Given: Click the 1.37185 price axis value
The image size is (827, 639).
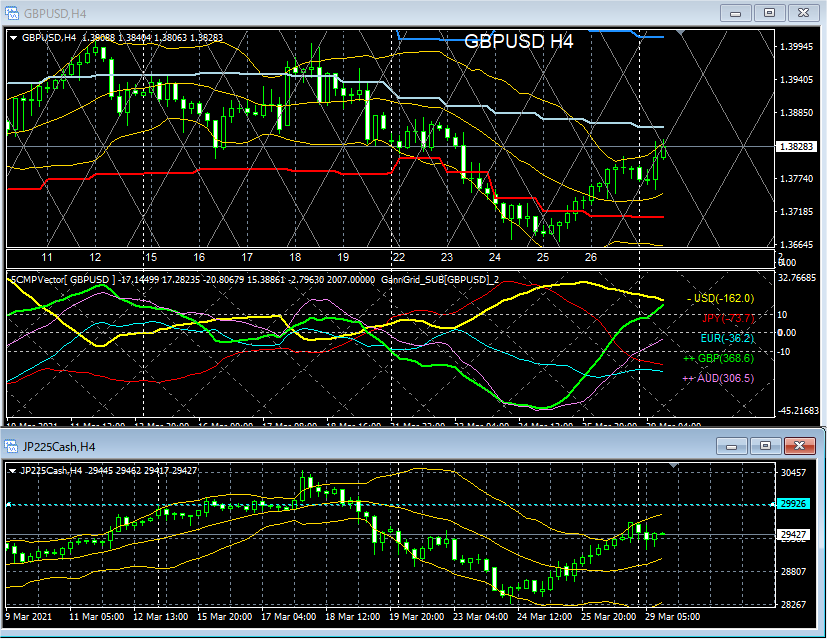Looking at the screenshot, I should pyautogui.click(x=796, y=212).
